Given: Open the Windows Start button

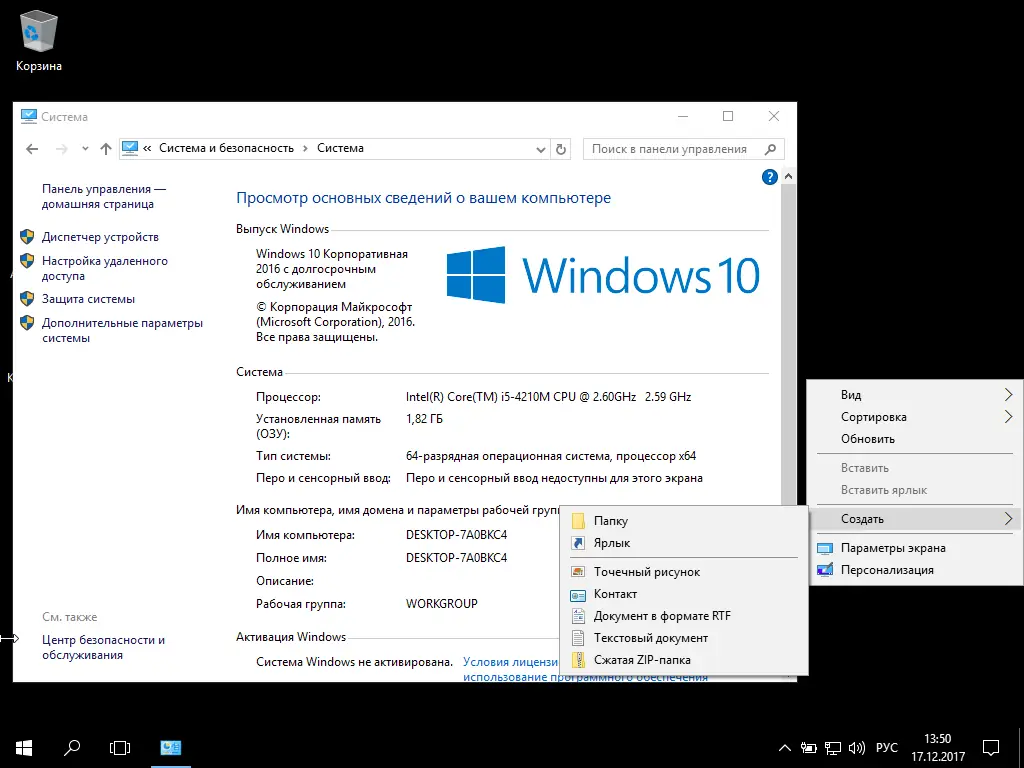Looking at the screenshot, I should [x=24, y=748].
